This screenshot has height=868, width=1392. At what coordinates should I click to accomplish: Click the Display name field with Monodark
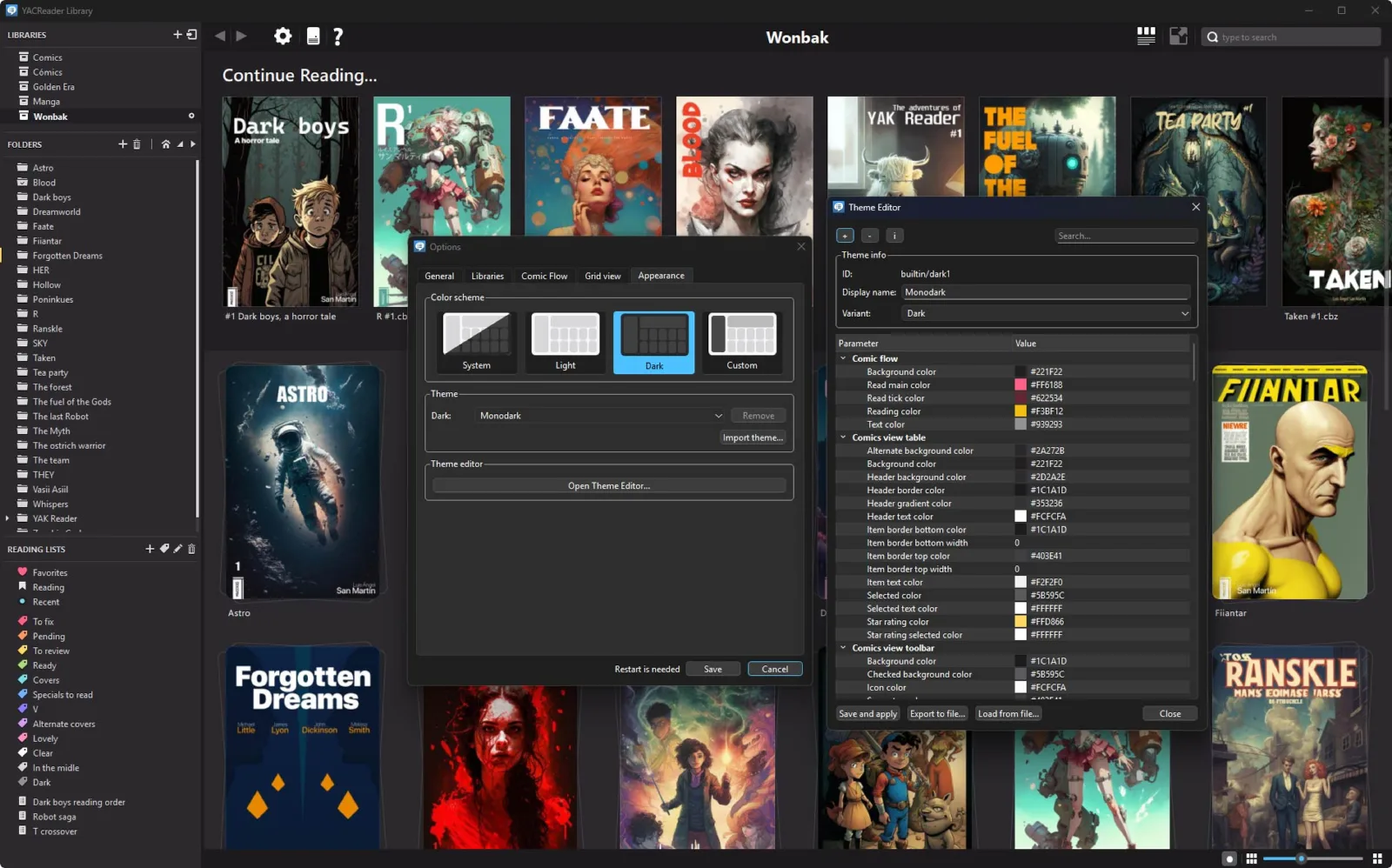click(1046, 292)
